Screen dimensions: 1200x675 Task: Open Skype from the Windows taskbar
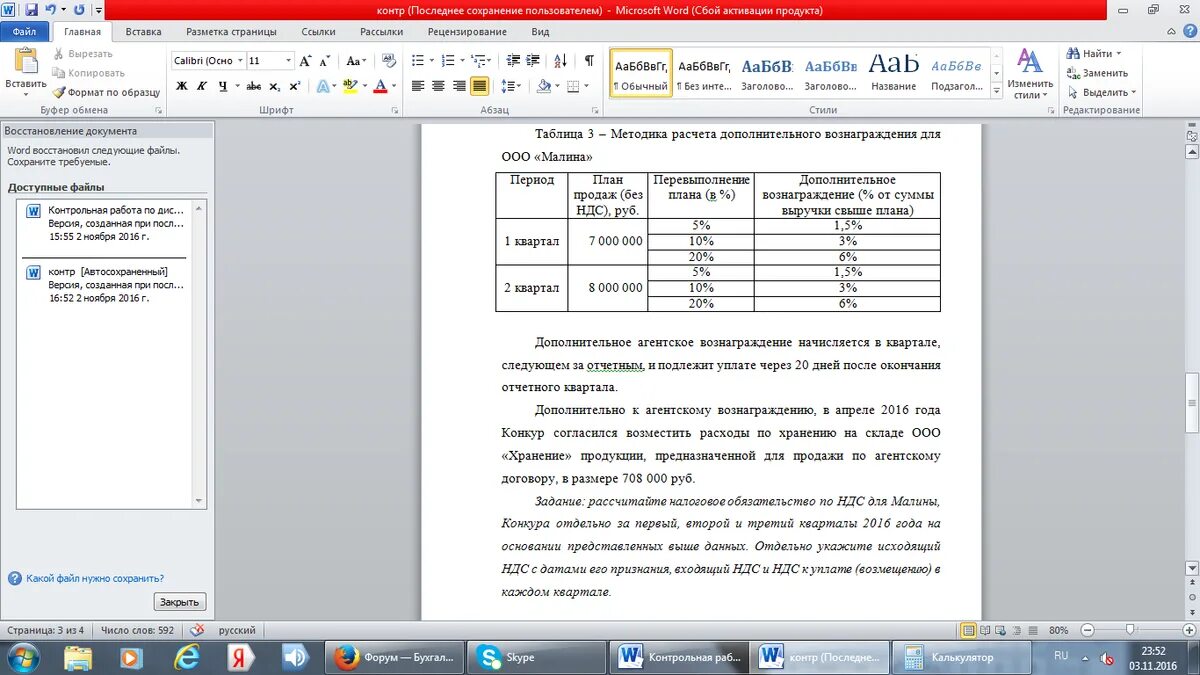coord(537,657)
